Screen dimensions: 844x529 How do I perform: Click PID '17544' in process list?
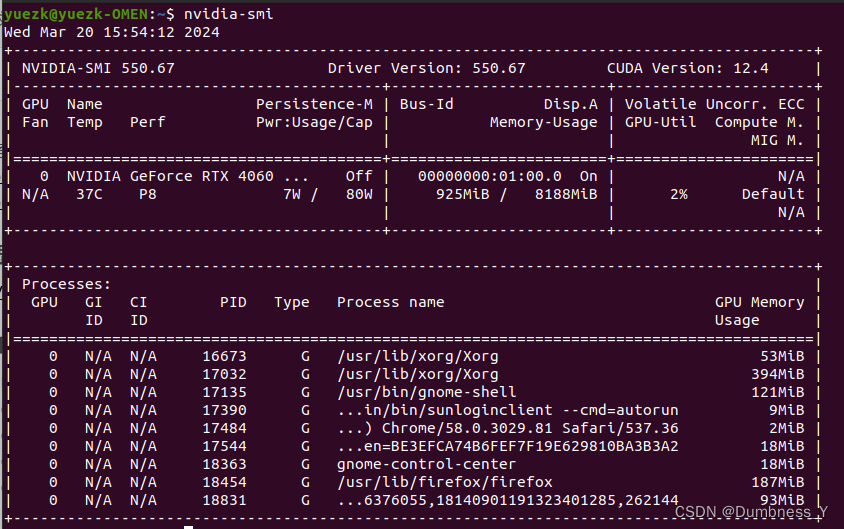point(224,446)
